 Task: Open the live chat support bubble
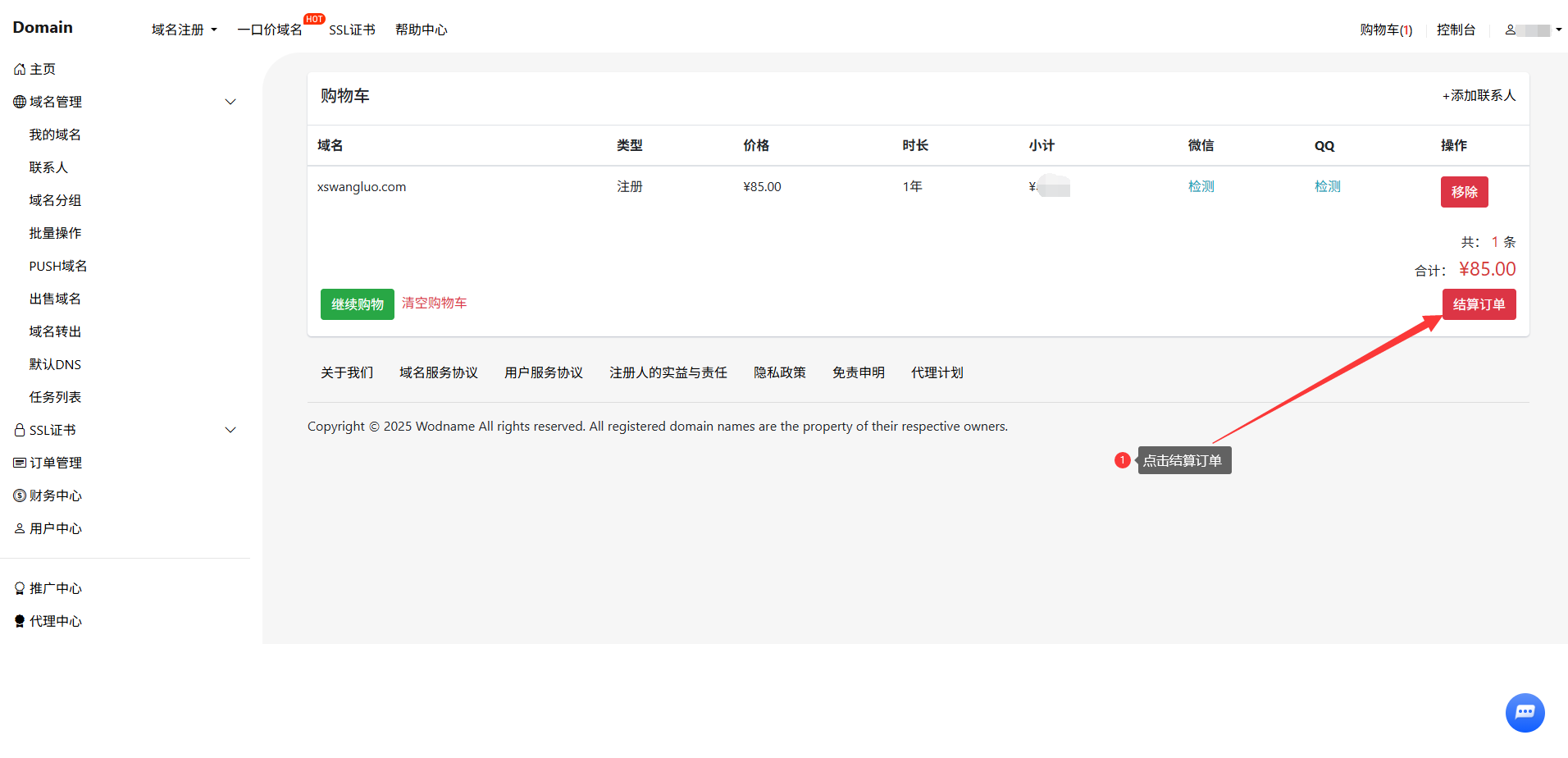[x=1525, y=712]
